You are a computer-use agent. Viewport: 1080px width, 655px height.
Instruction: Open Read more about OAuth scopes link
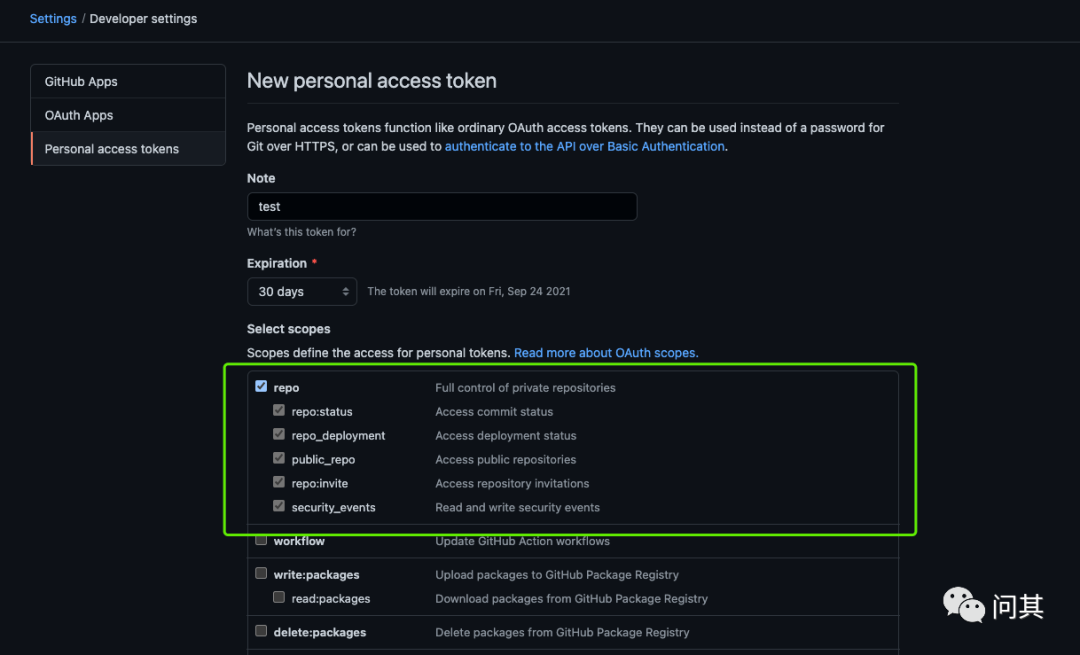[606, 353]
